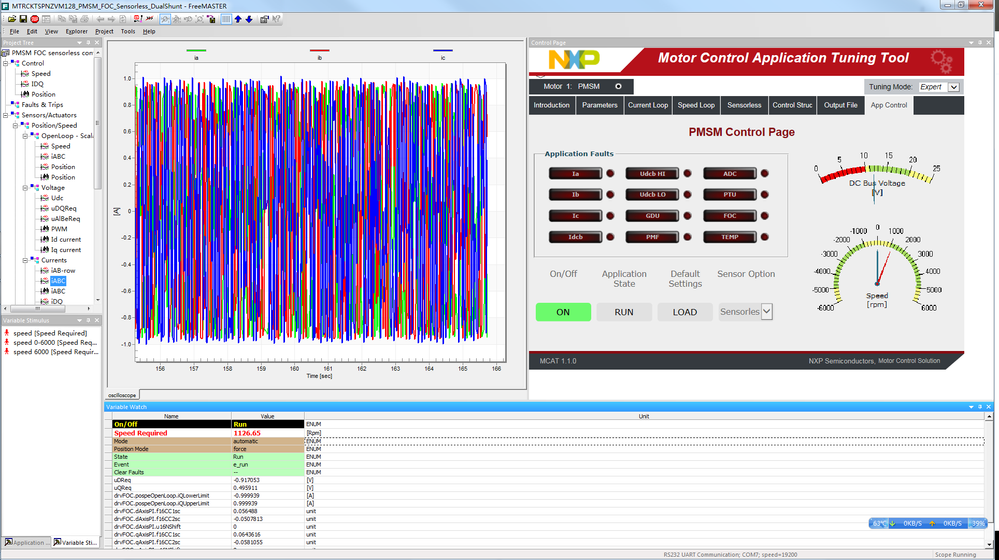999x560 pixels.
Task: Open the Tools menu
Action: [127, 31]
